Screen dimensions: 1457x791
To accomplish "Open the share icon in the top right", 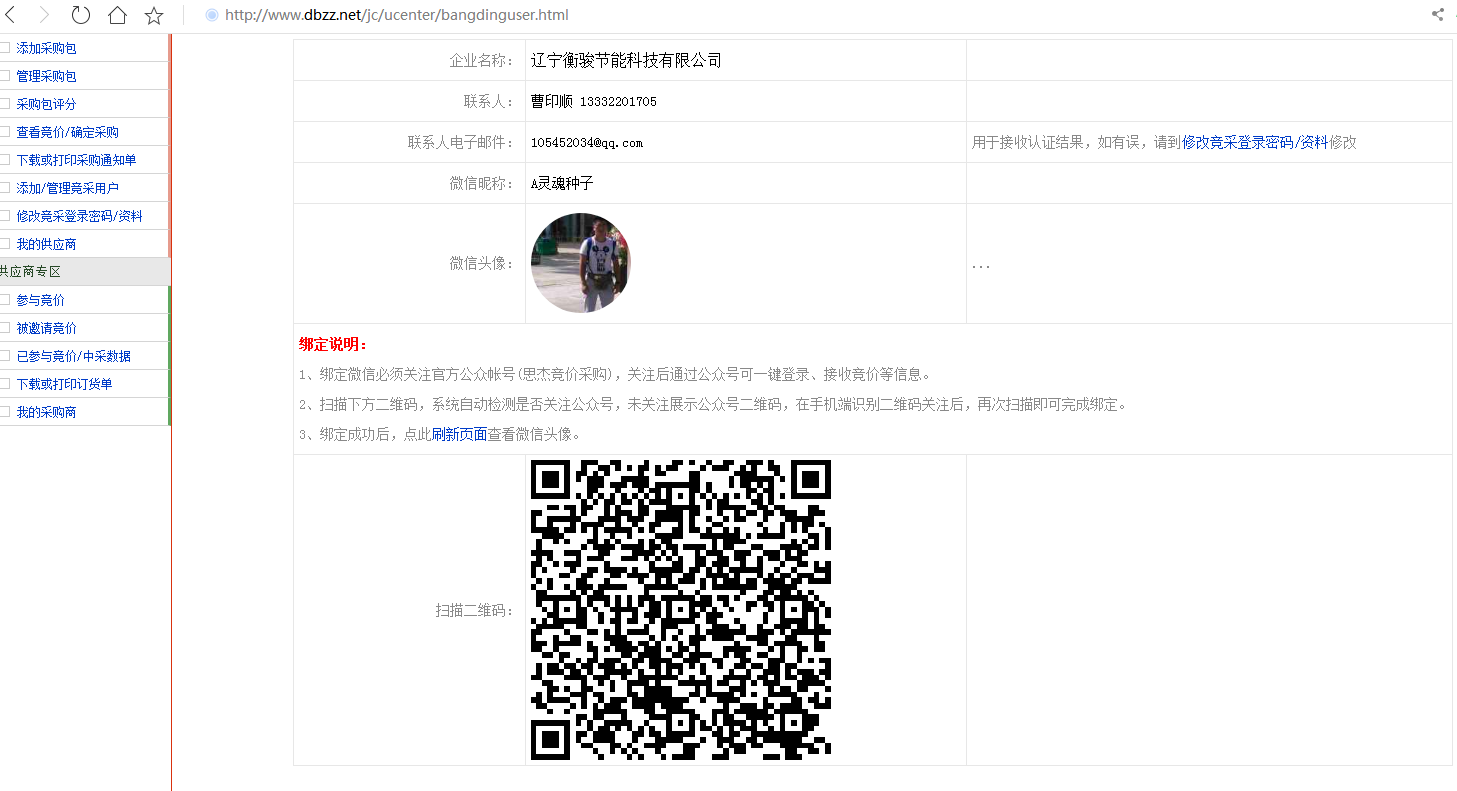I will point(1438,15).
